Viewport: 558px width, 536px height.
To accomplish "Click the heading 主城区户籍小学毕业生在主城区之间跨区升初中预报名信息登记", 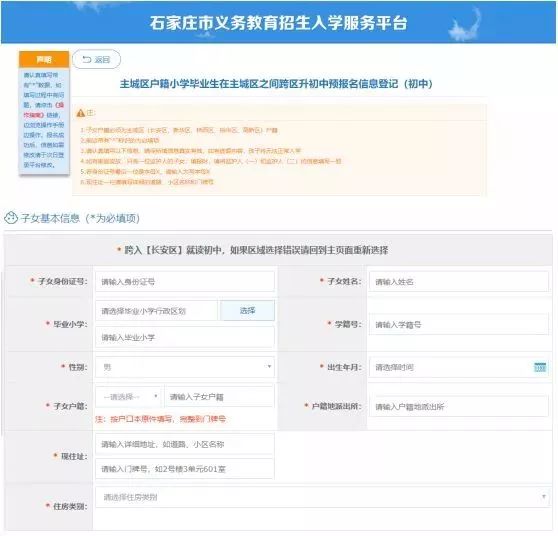I will coord(276,84).
